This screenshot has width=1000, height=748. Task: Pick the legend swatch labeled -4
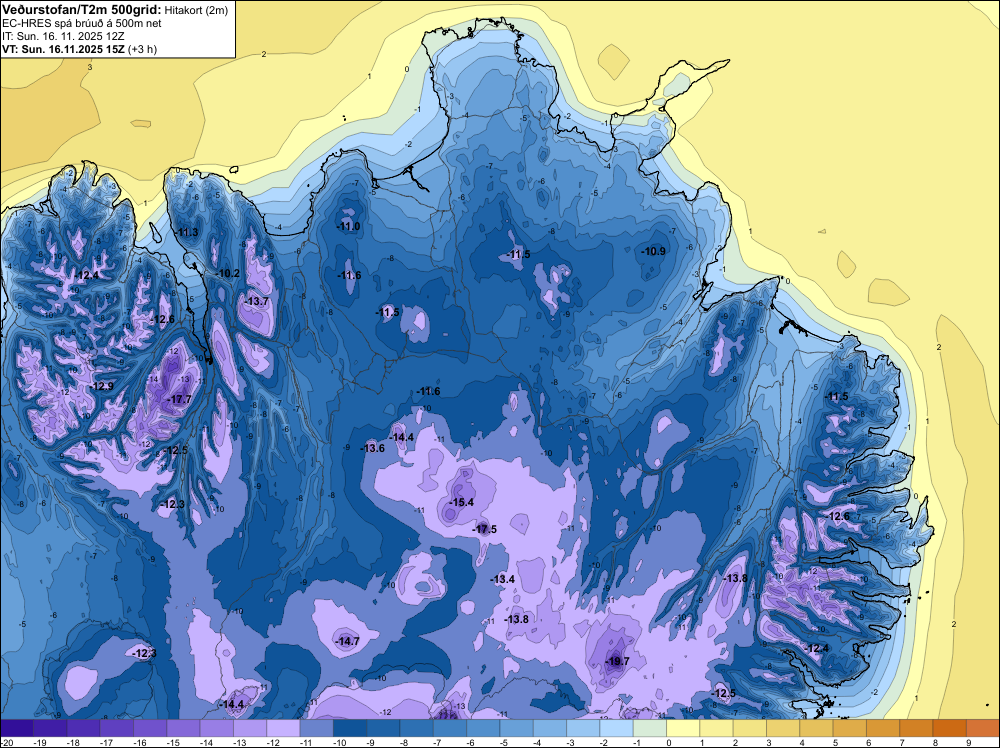[x=550, y=727]
